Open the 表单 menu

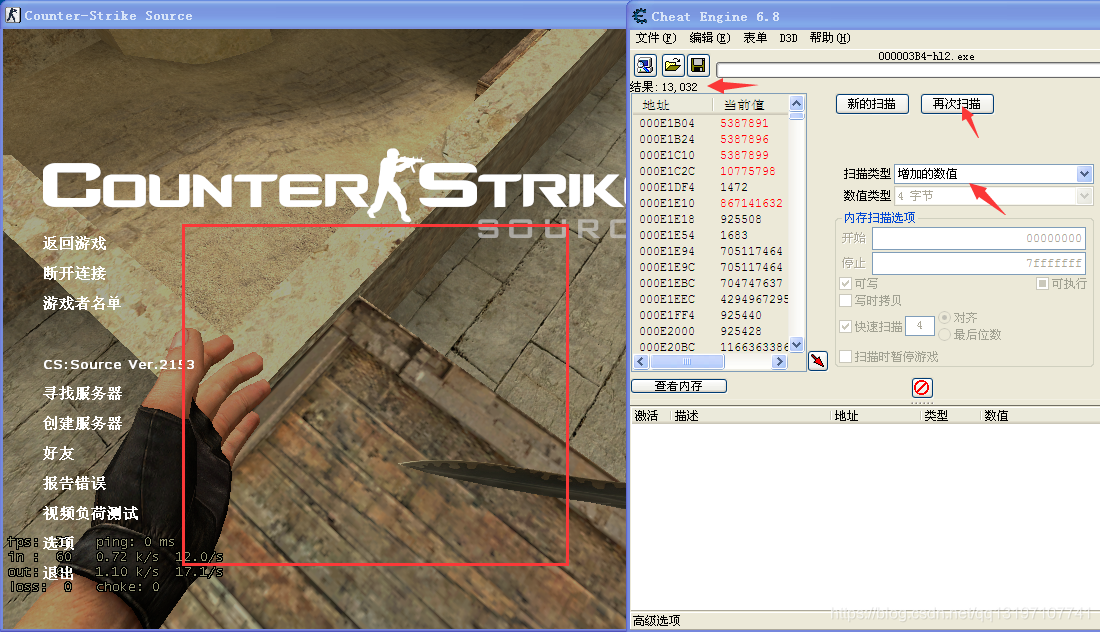coord(755,38)
